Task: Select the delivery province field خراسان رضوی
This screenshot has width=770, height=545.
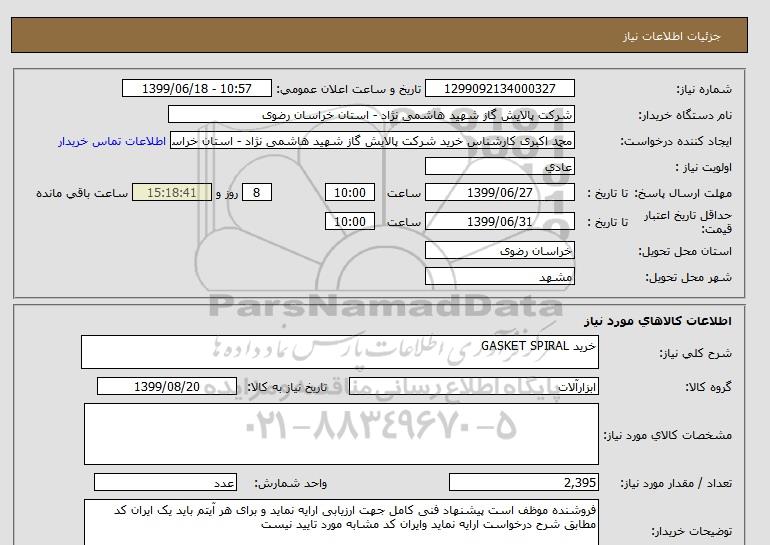Action: click(499, 250)
